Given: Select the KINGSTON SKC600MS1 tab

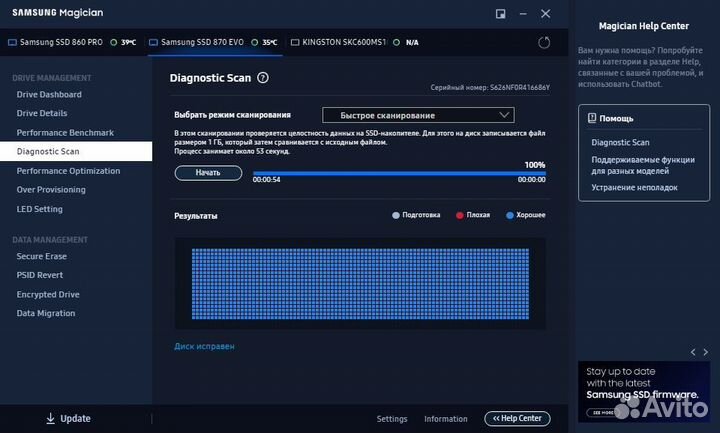Looking at the screenshot, I should click(356, 42).
